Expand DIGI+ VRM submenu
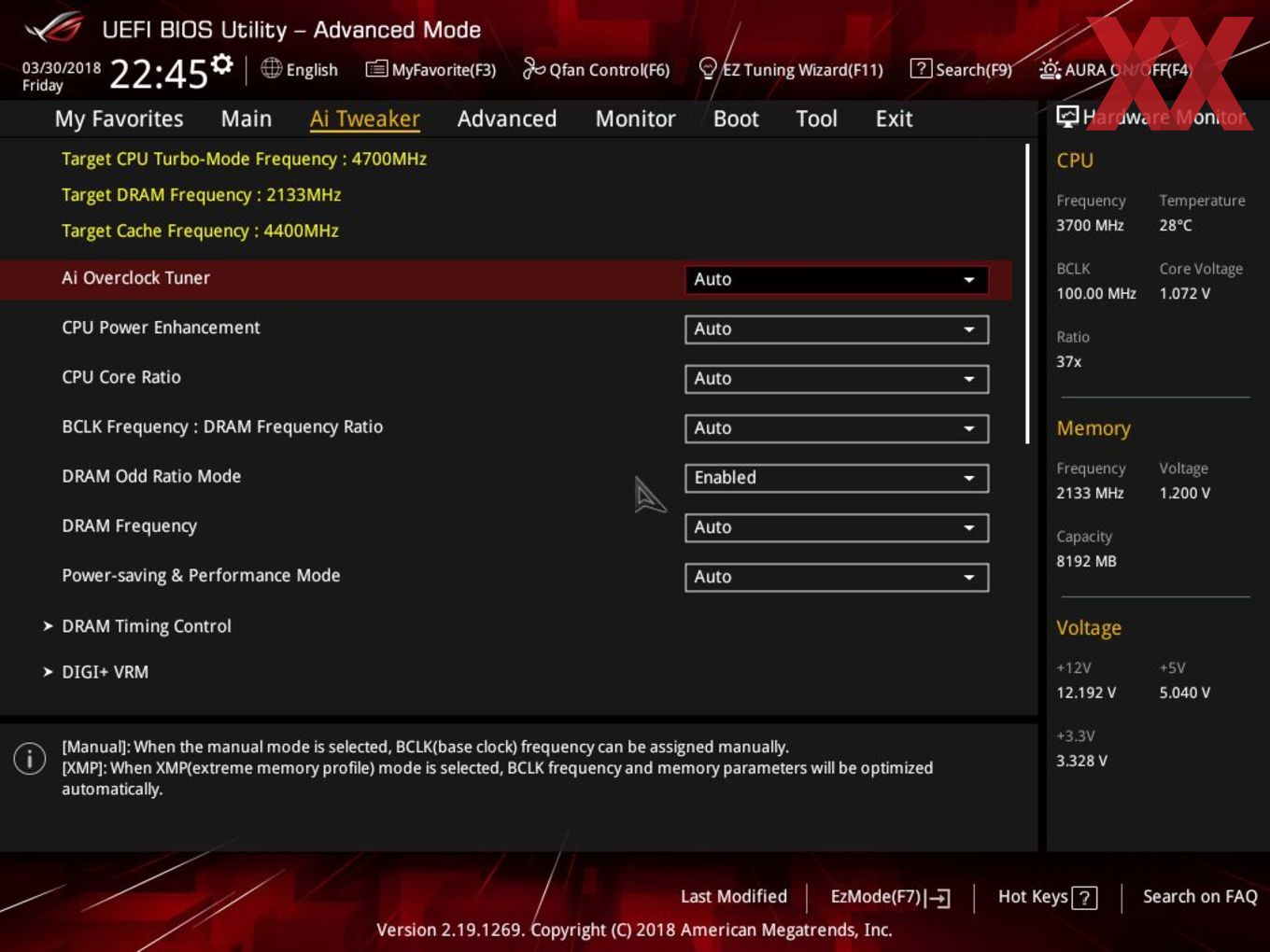The height and width of the screenshot is (952, 1270). [x=105, y=672]
